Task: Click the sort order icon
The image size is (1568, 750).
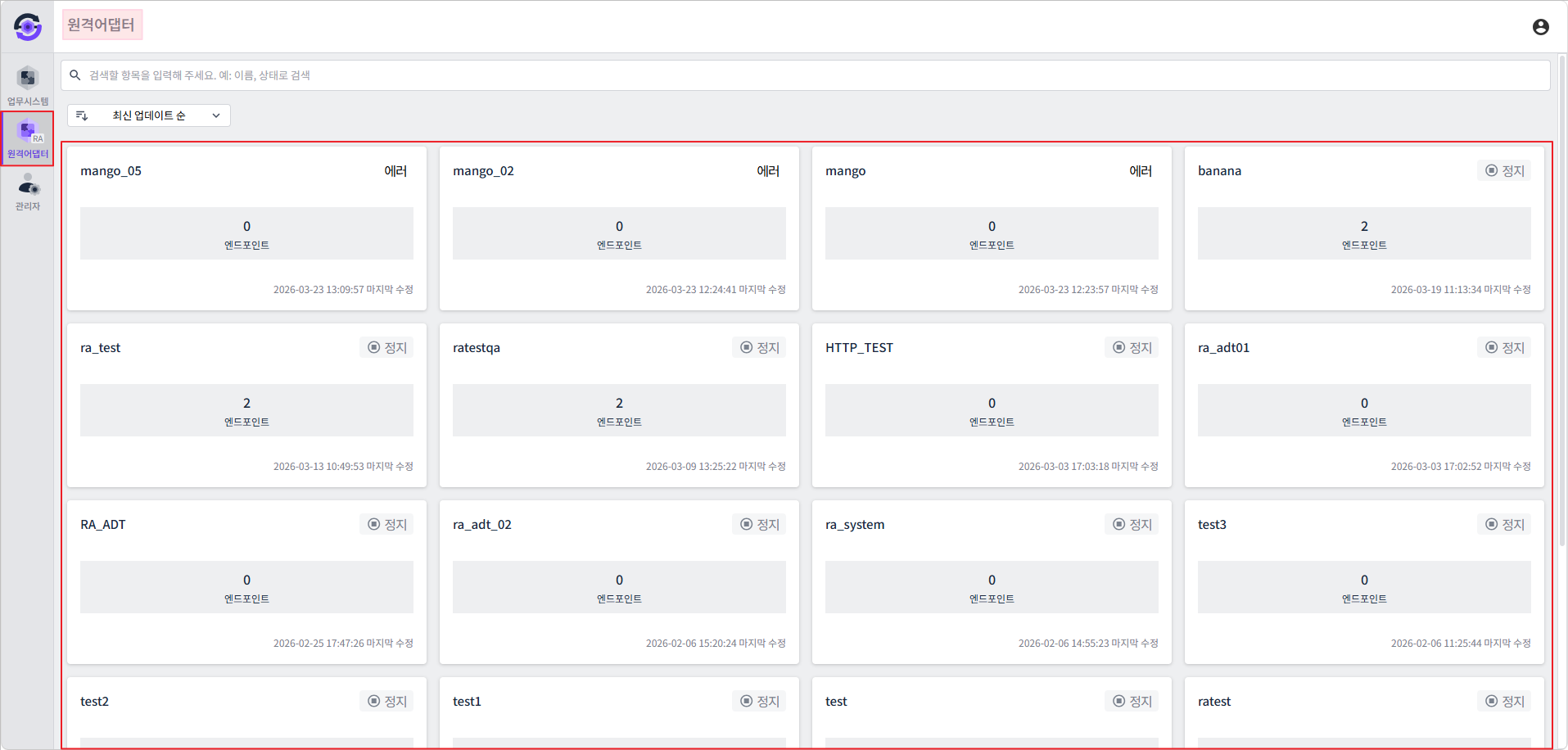Action: click(x=82, y=115)
